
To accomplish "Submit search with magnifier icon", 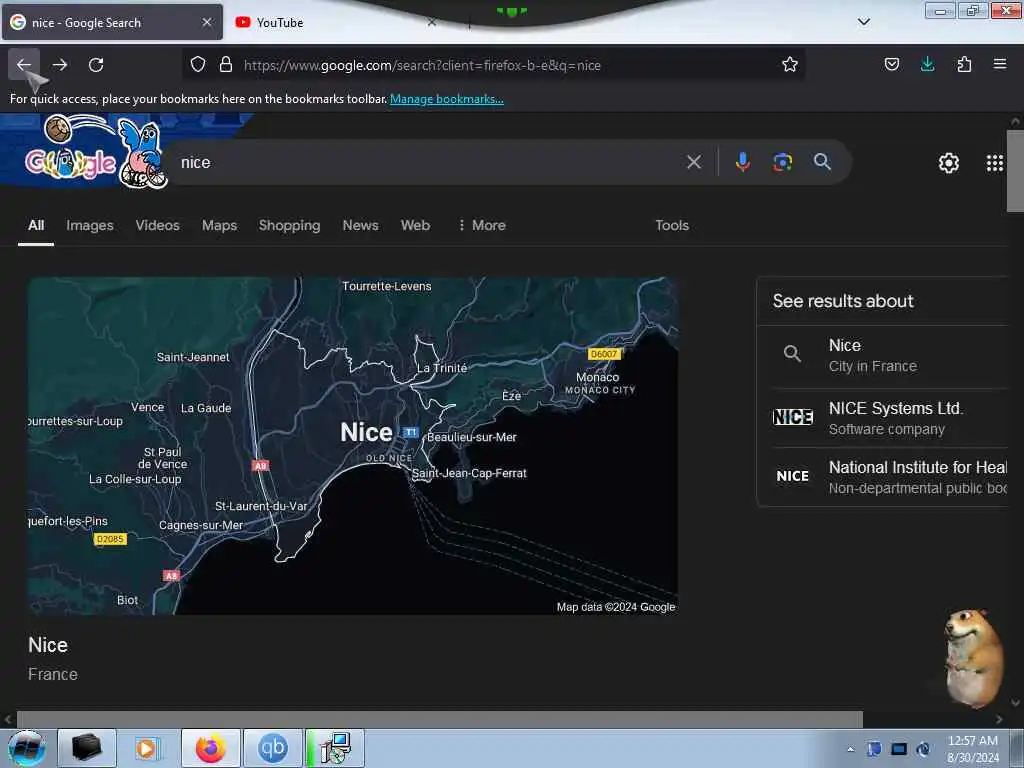I will (822, 162).
